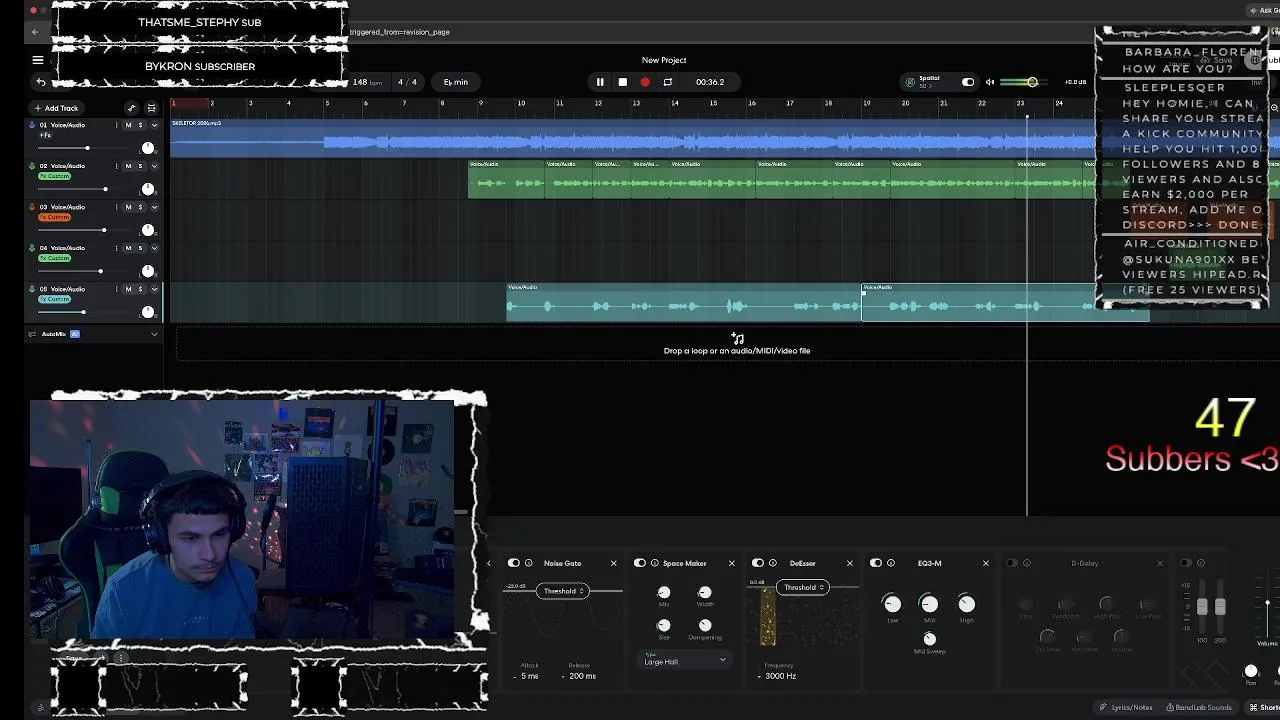
Task: Toggle the DeEsser power switch
Action: pyautogui.click(x=758, y=563)
